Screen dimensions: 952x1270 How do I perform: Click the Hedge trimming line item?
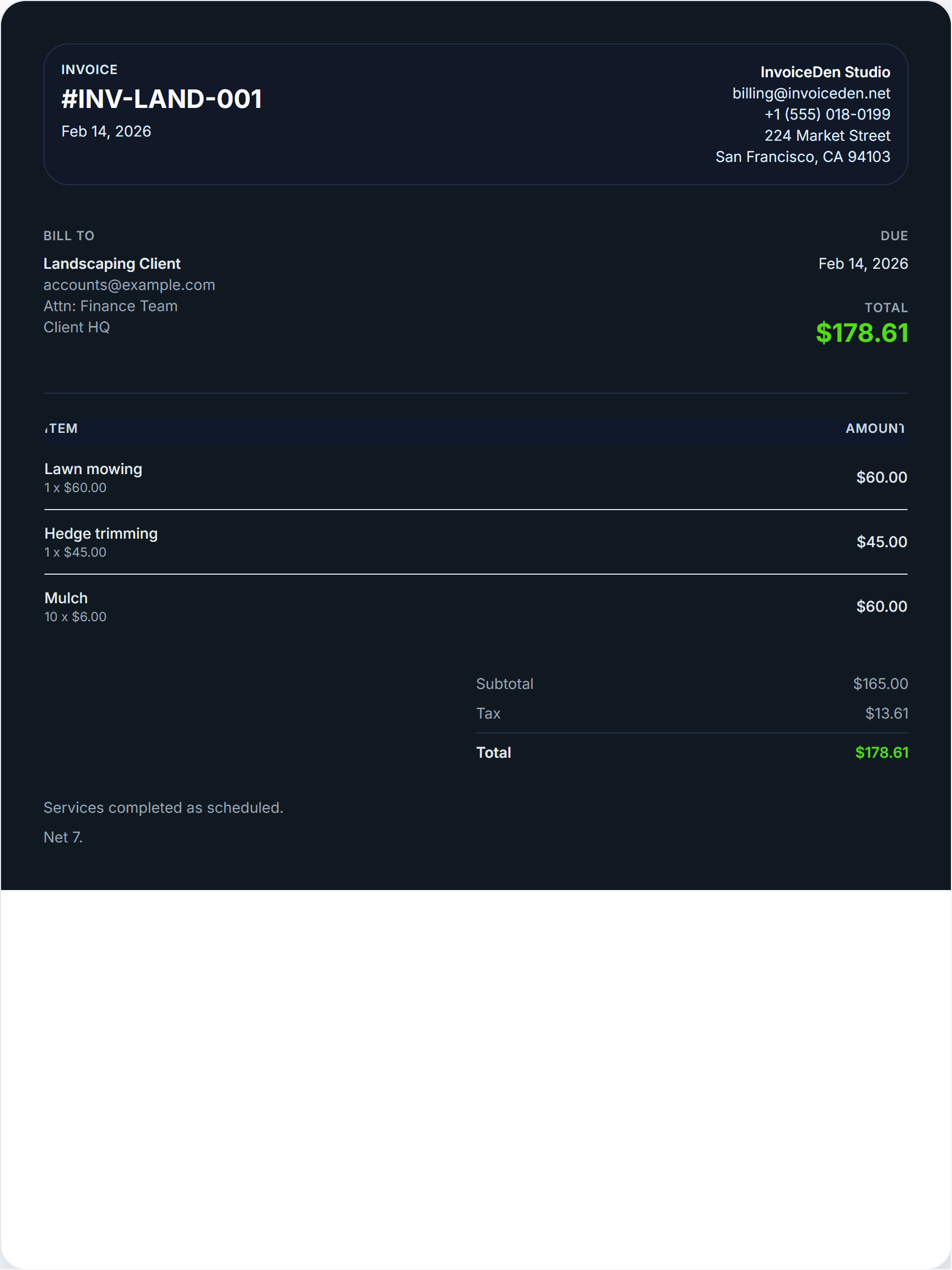coord(101,533)
